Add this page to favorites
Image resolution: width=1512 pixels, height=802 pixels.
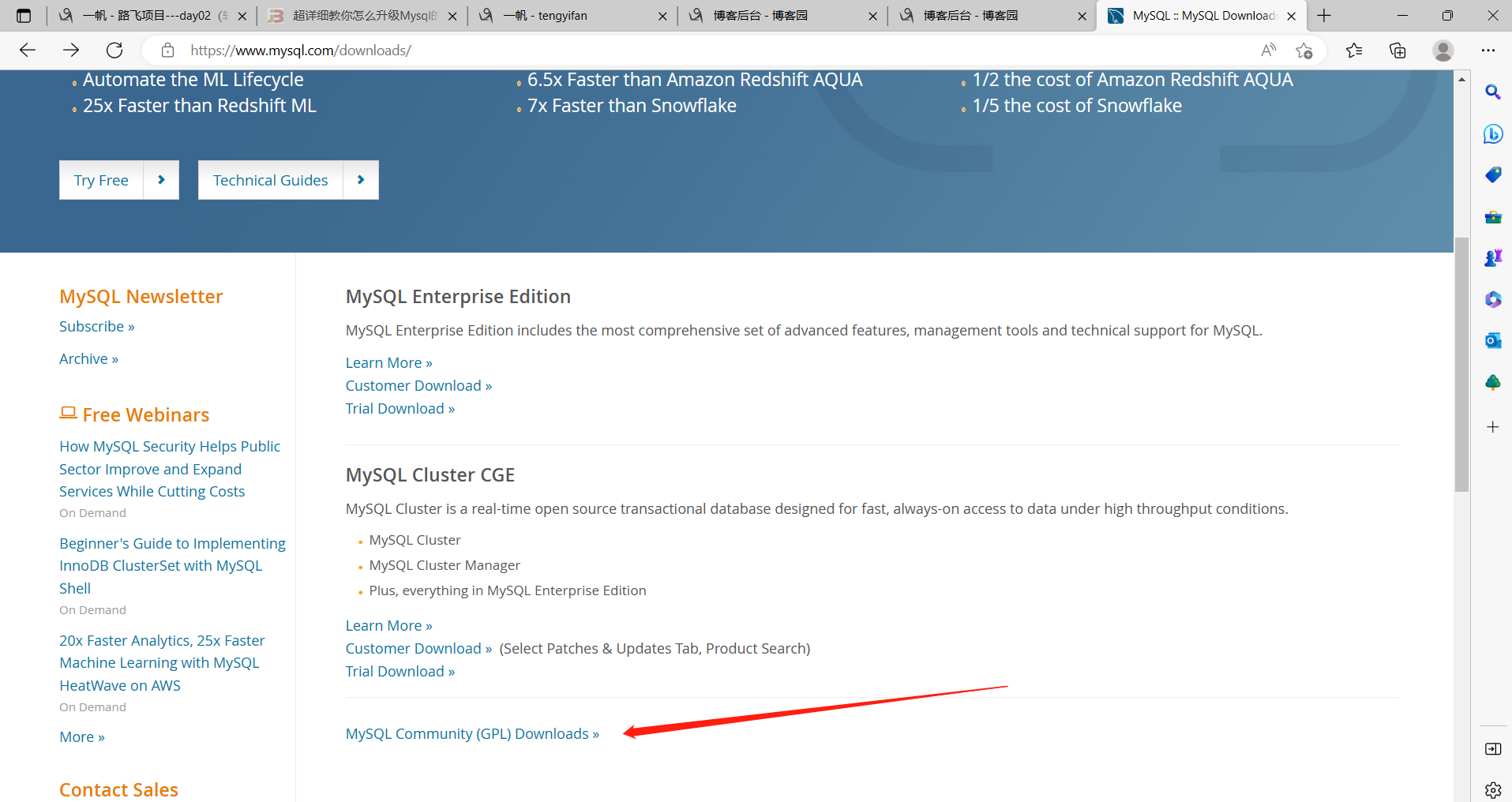[1304, 51]
